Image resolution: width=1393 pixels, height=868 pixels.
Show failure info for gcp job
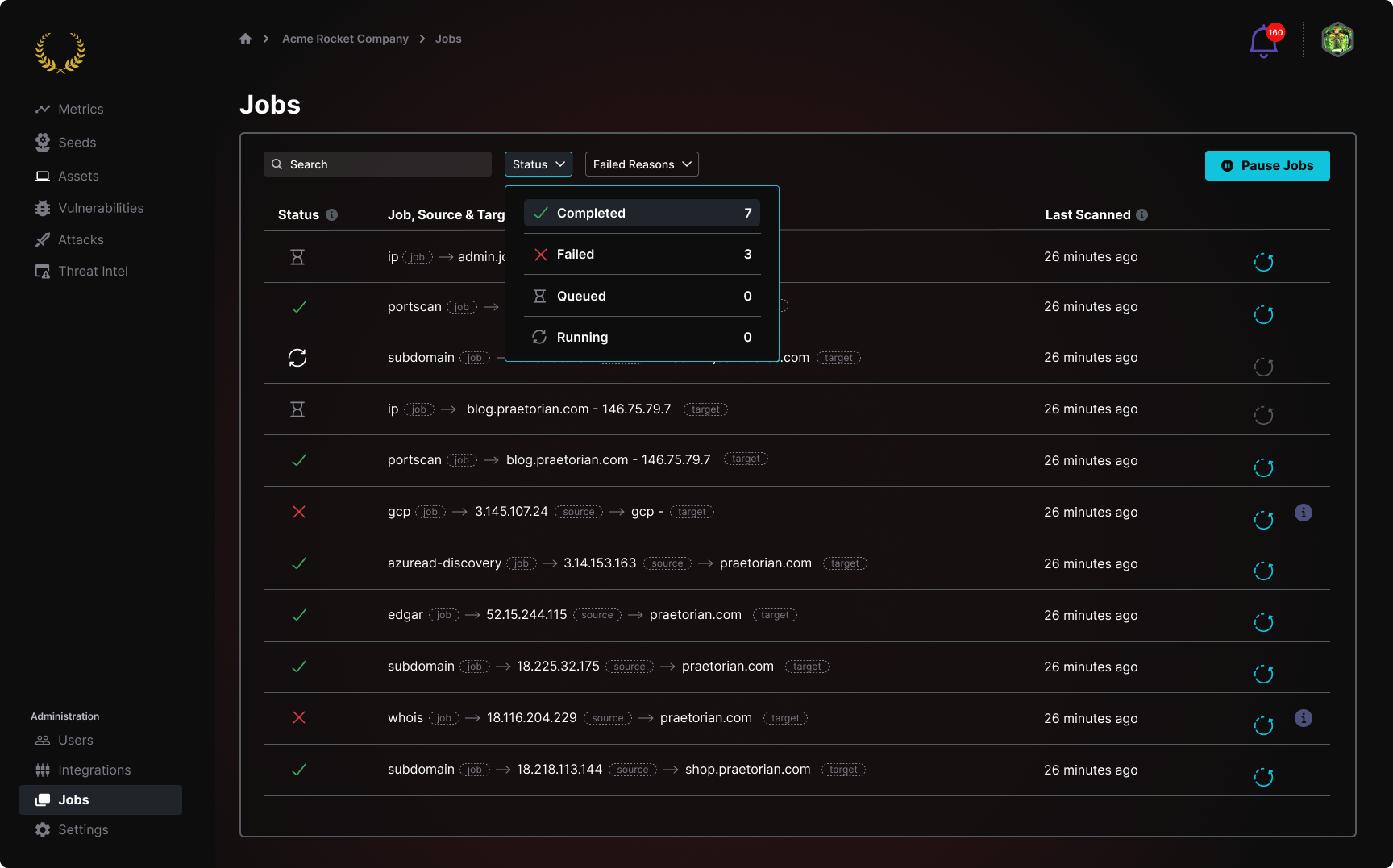(x=1303, y=513)
